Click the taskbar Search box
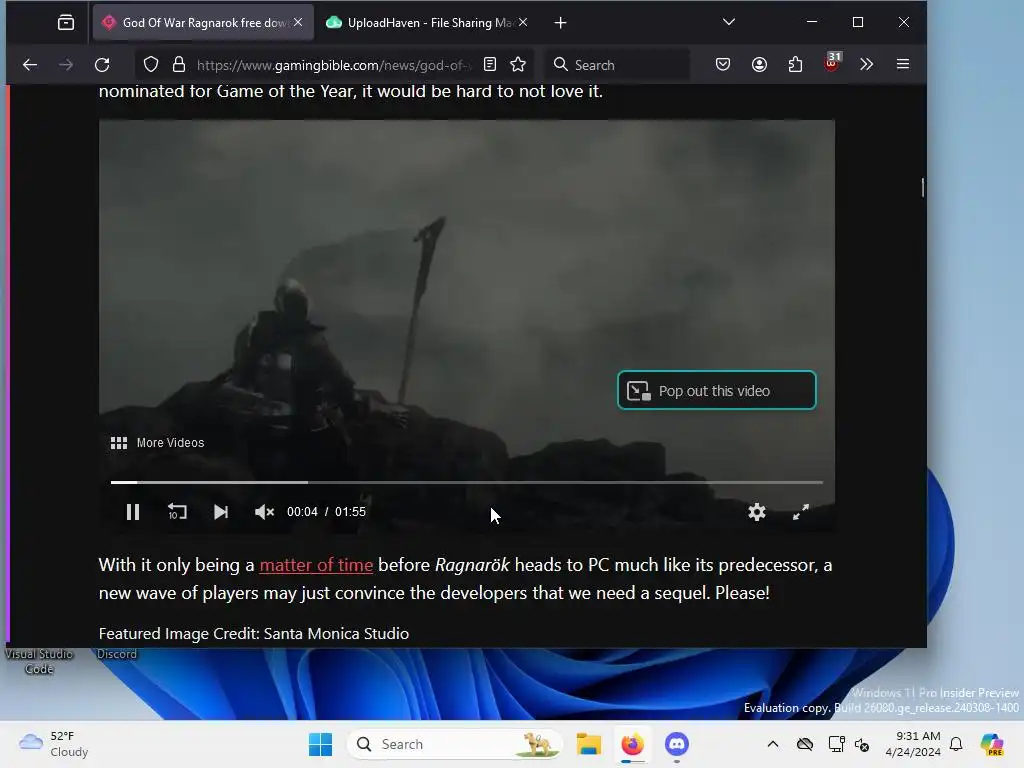The image size is (1024, 768). (455, 744)
